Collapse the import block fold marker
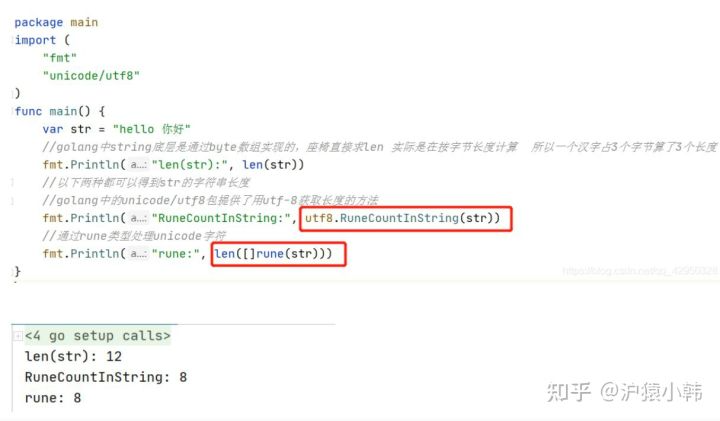720x421 pixels. (x=12, y=40)
